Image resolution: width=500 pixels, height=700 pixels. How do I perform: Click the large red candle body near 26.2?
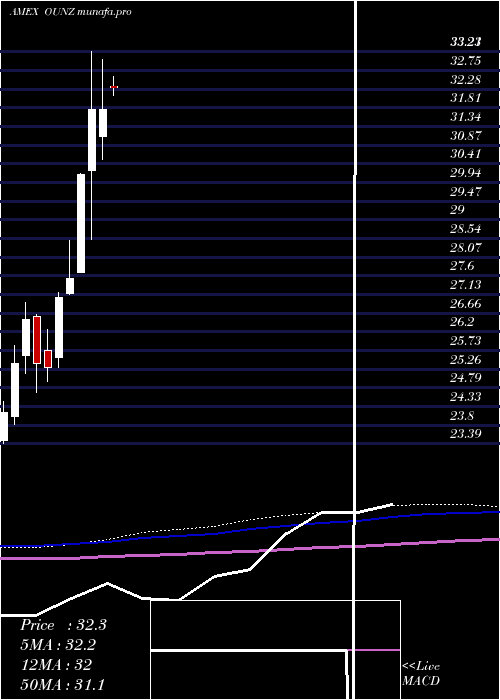point(37,340)
